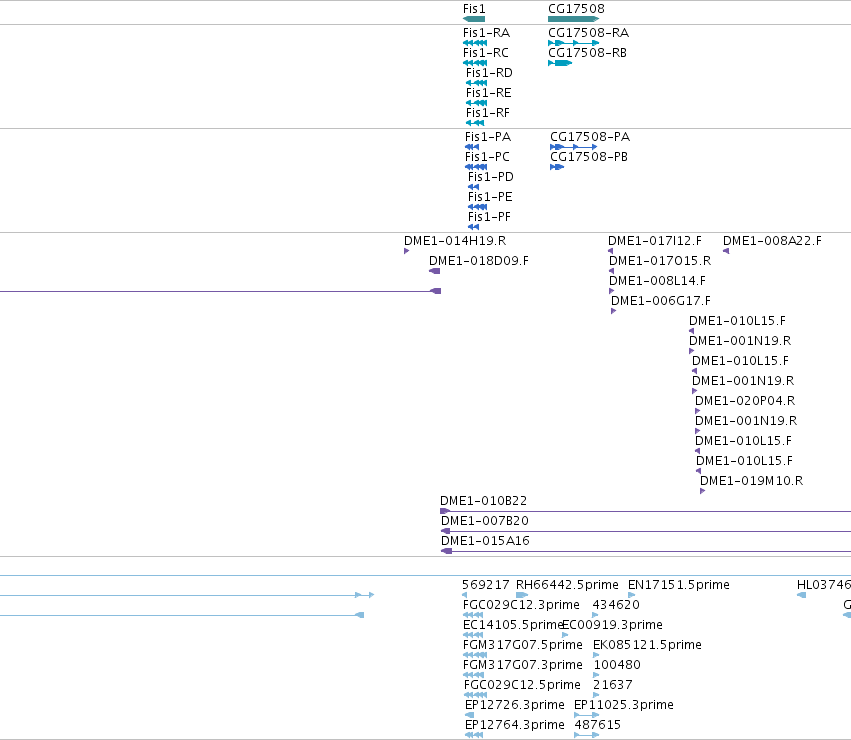Click the 569217 EST label
The image size is (851, 740).
click(486, 585)
